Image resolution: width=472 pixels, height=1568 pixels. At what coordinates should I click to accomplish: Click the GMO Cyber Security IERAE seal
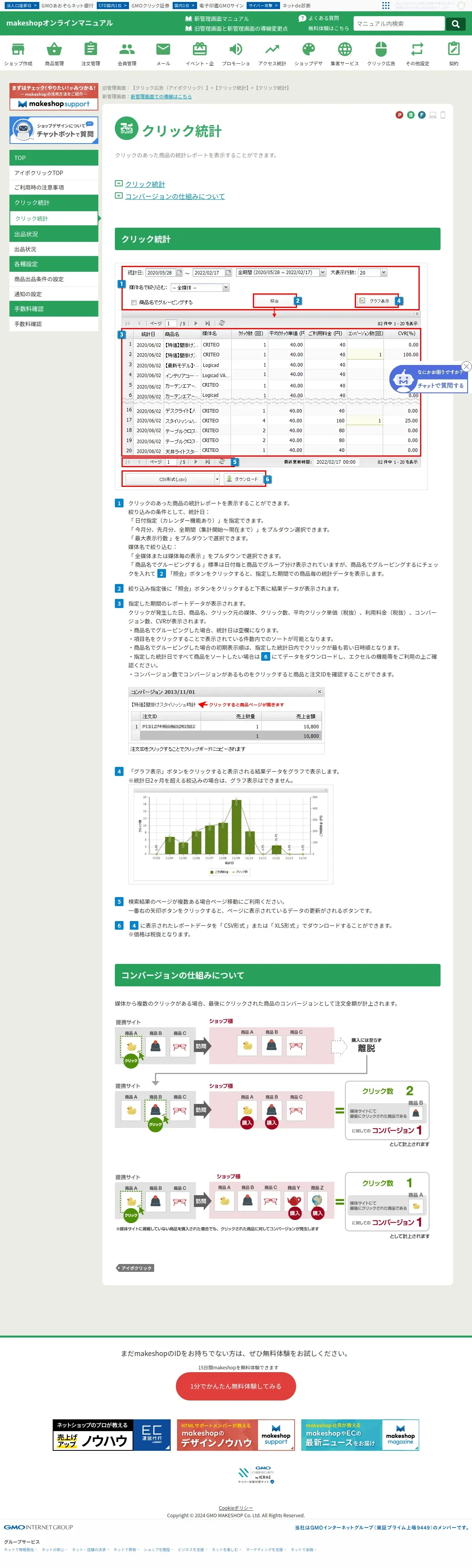click(256, 1475)
